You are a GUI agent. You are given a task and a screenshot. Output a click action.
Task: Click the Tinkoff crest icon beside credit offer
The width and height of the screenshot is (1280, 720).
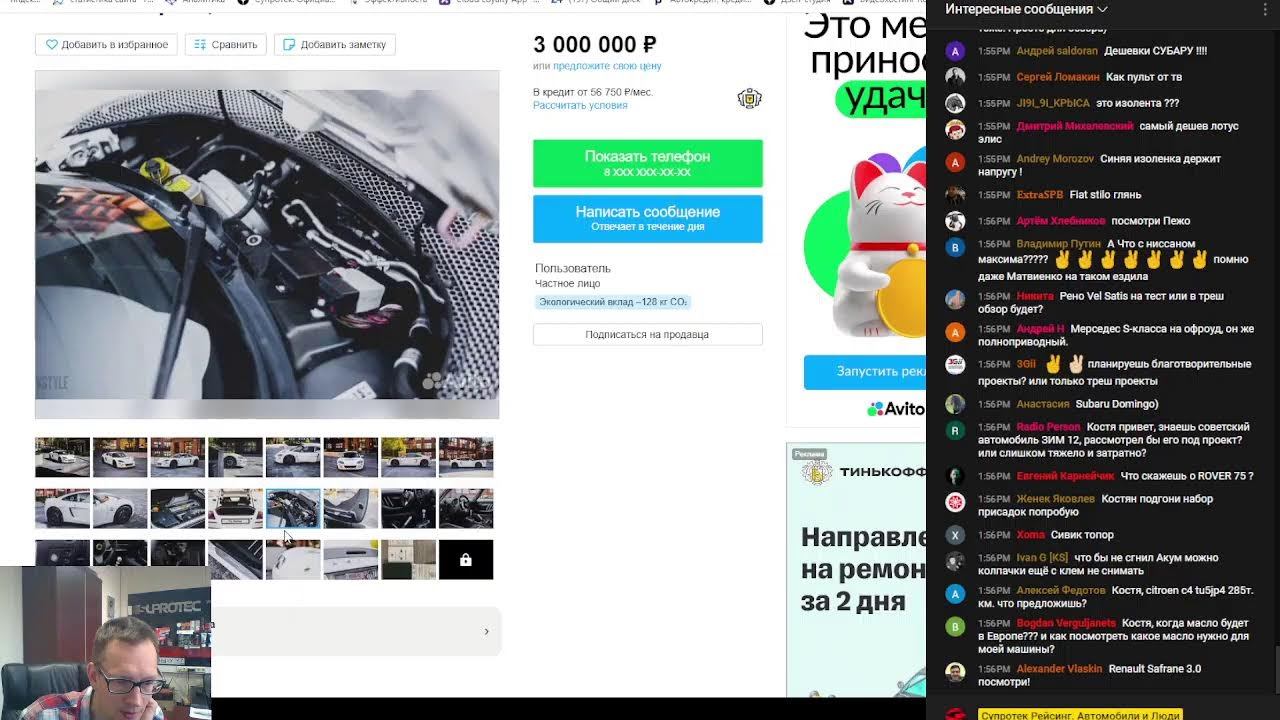click(749, 98)
